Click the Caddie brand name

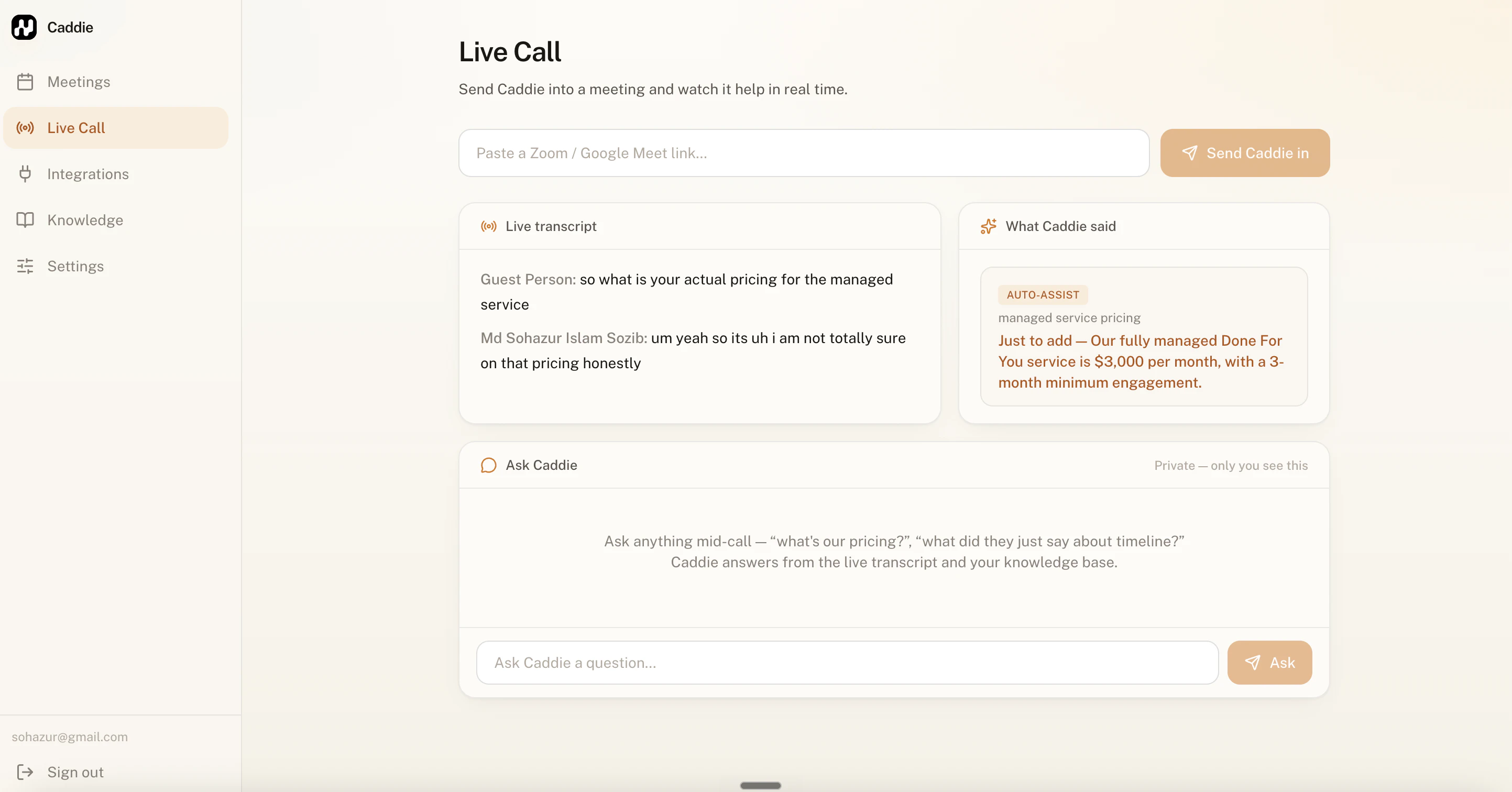tap(70, 27)
